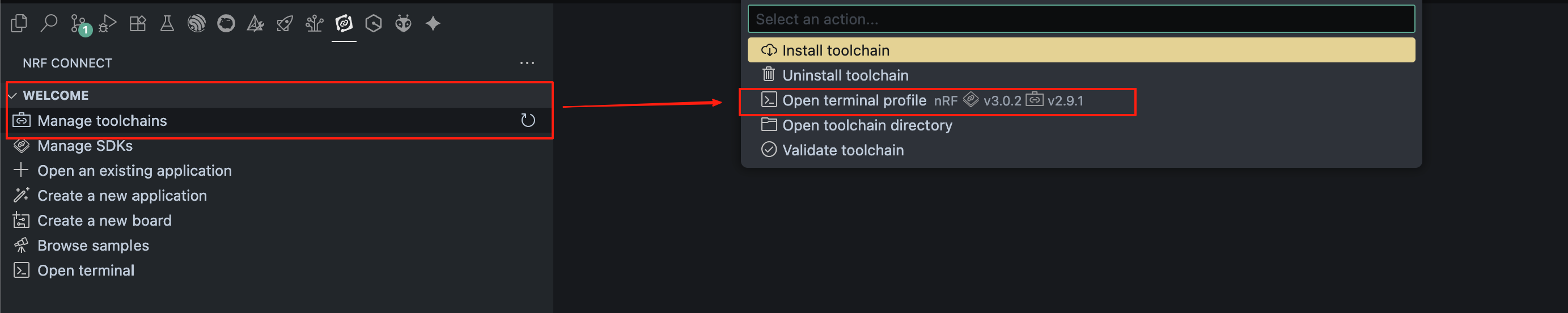Select Manage SDKs
This screenshot has width=1568, height=313.
(84, 146)
